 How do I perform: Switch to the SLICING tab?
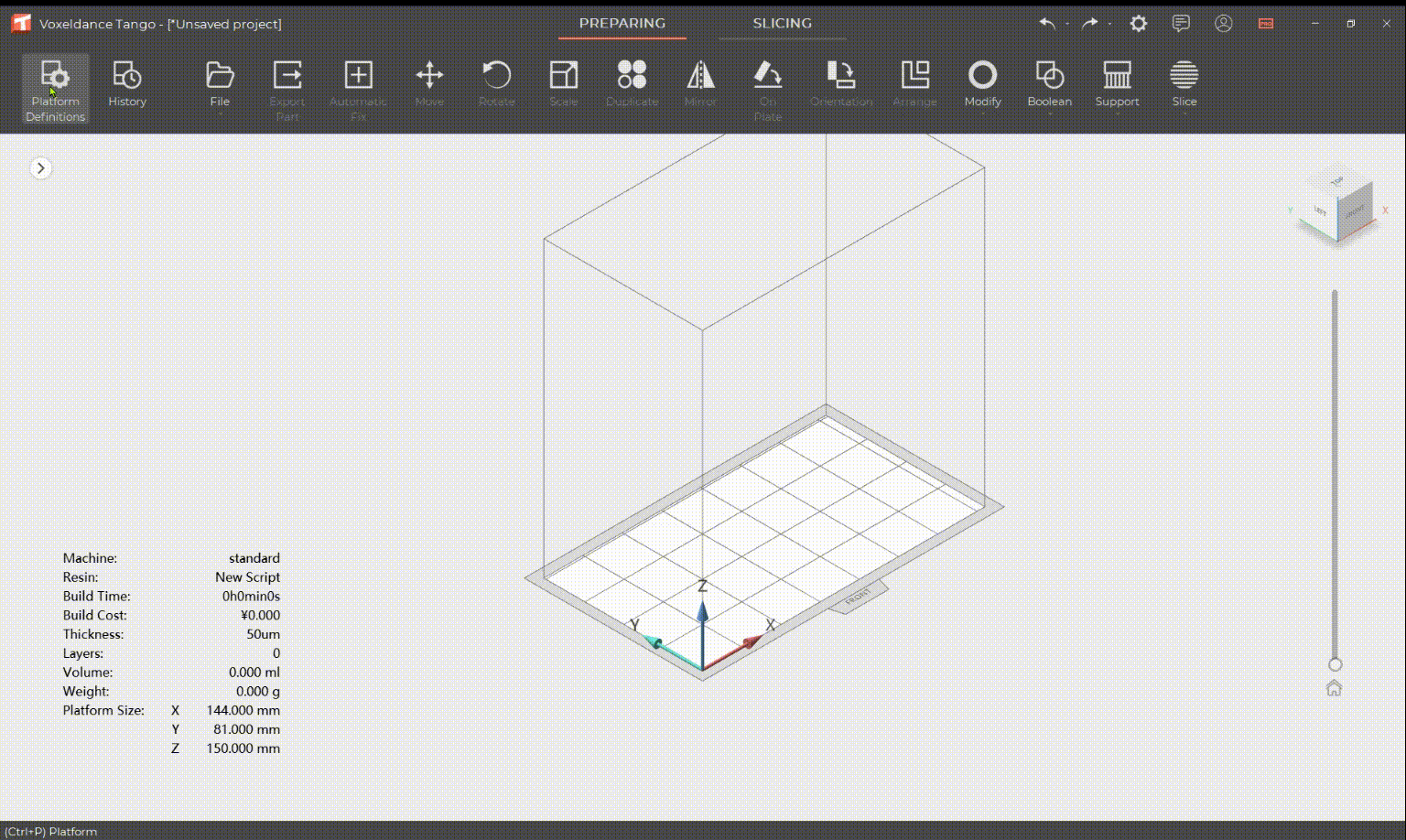click(x=782, y=24)
